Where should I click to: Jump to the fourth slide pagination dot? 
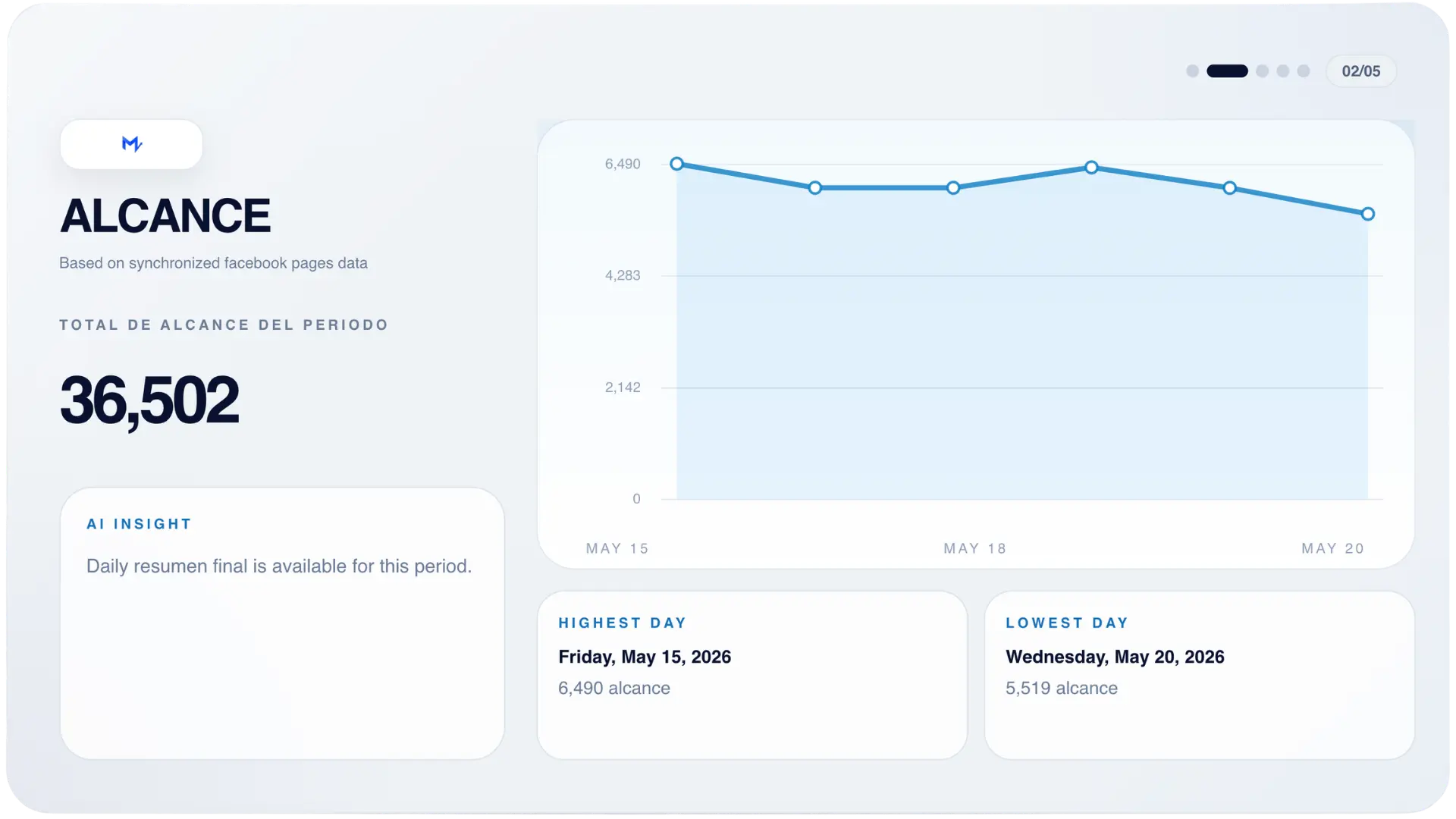(1282, 71)
